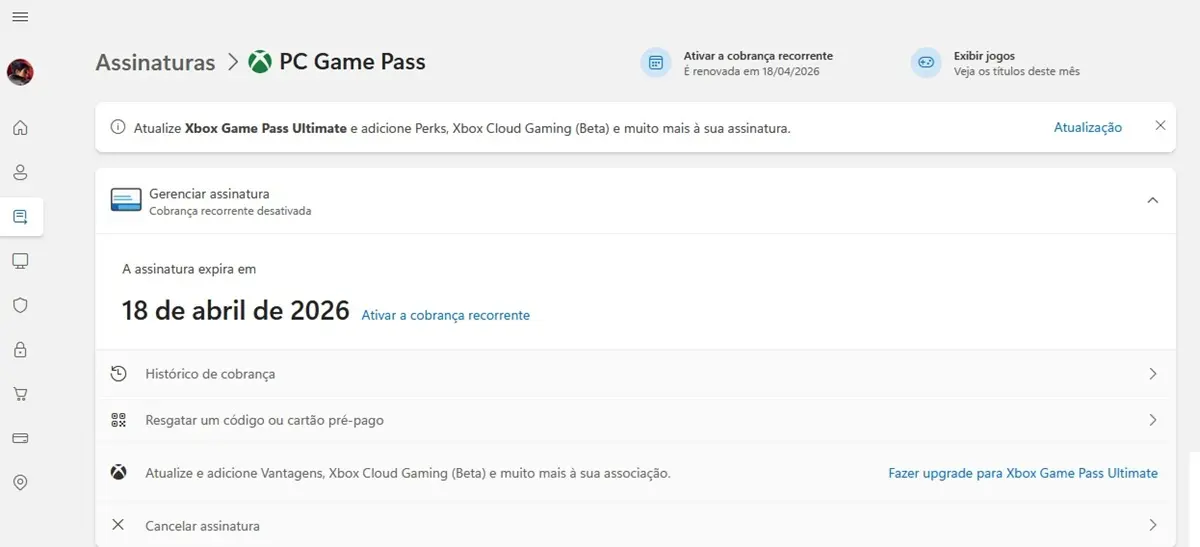The width and height of the screenshot is (1200, 547).
Task: Click the Xbox logo beside PC Game Pass
Action: coord(260,62)
